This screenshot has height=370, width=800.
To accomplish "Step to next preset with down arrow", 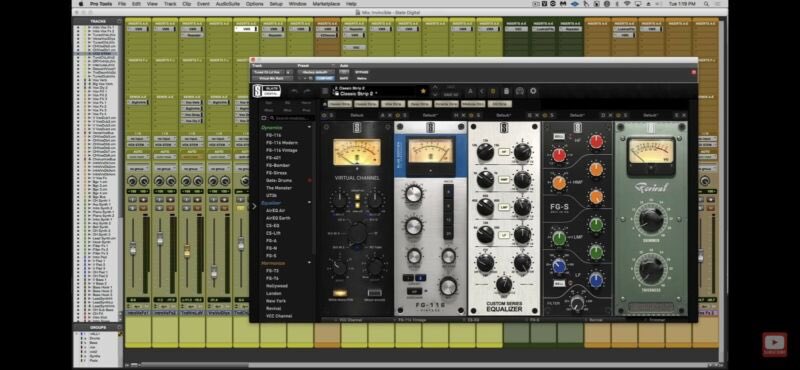I will coord(435,95).
